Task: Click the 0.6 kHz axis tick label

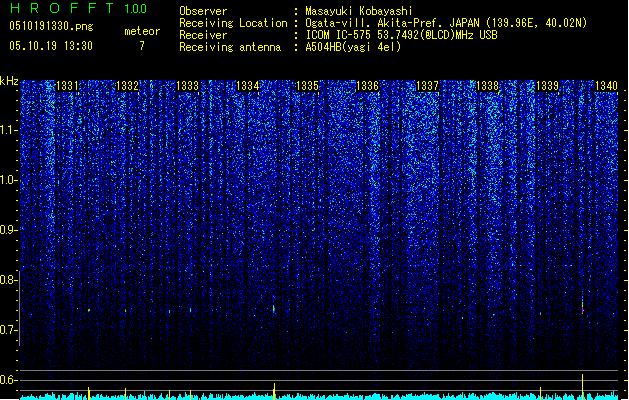Action: pyautogui.click(x=8, y=380)
